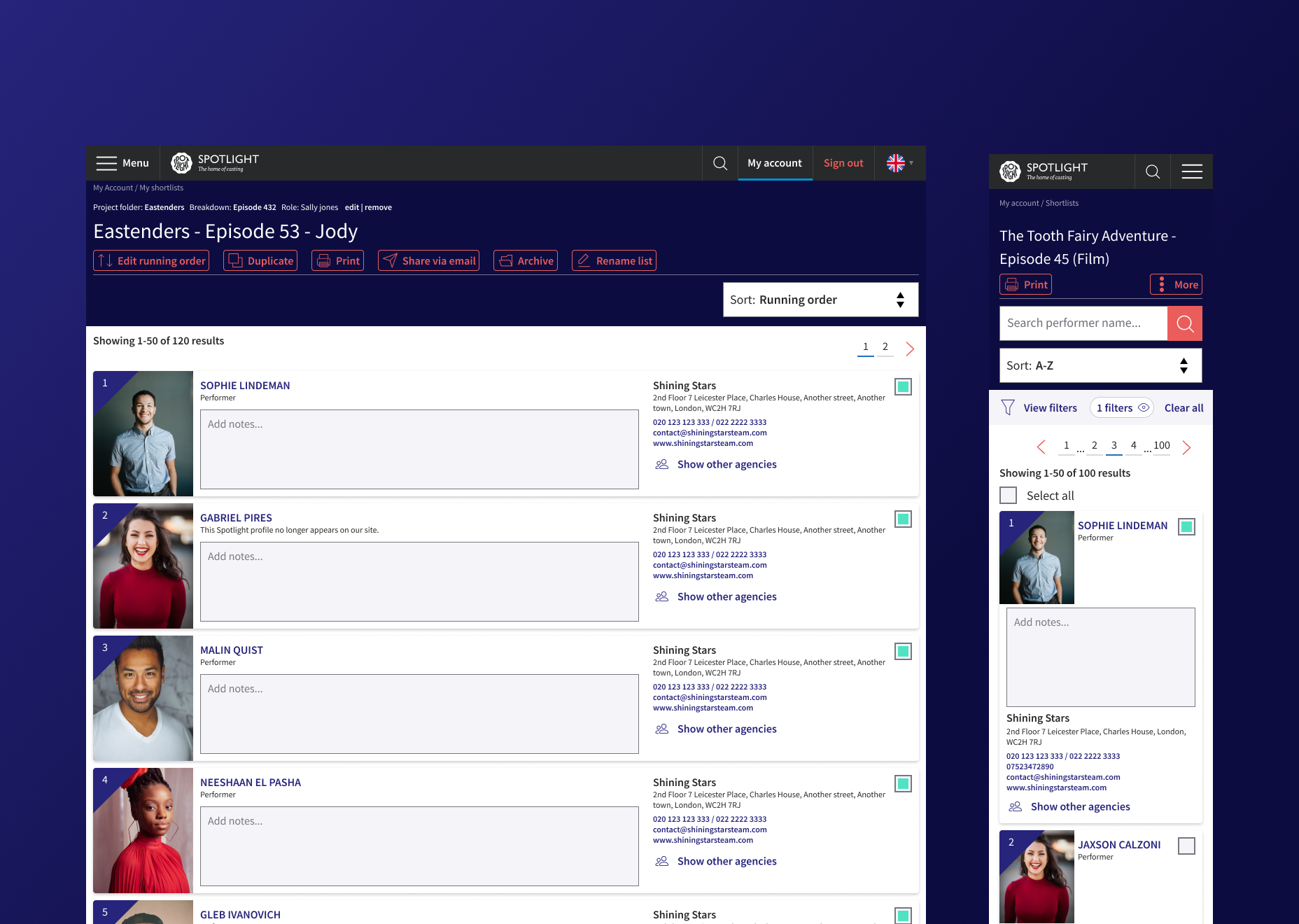The width and height of the screenshot is (1299, 924).
Task: Click Share via email button
Action: tap(428, 260)
